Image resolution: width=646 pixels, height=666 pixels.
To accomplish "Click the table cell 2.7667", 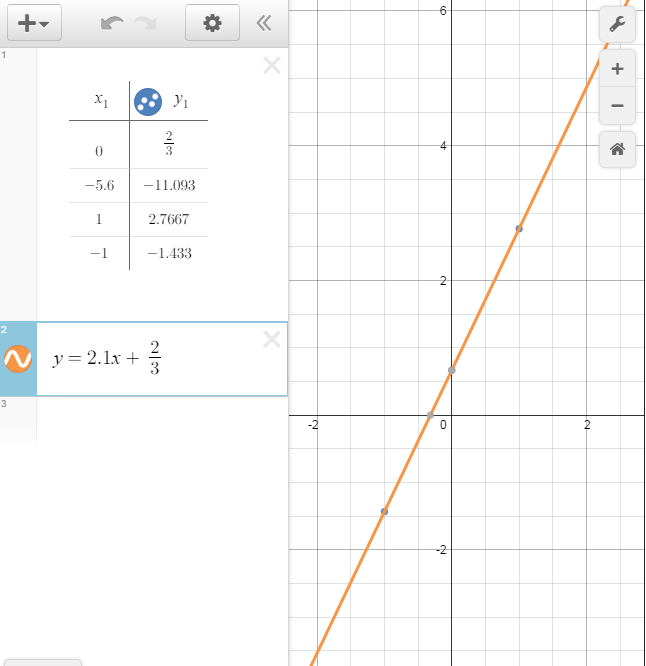I will (x=169, y=220).
